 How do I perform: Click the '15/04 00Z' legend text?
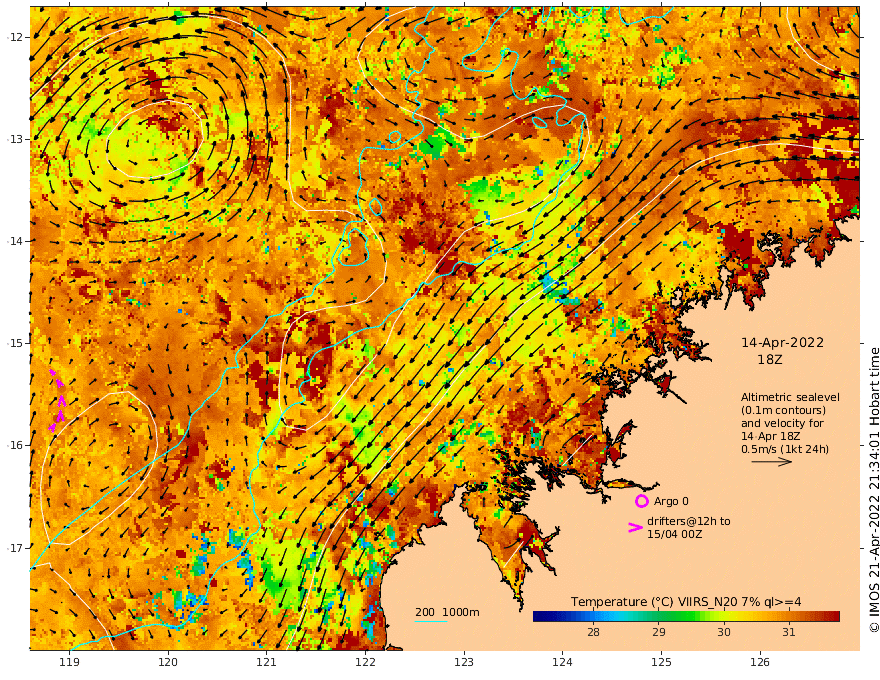tap(674, 534)
